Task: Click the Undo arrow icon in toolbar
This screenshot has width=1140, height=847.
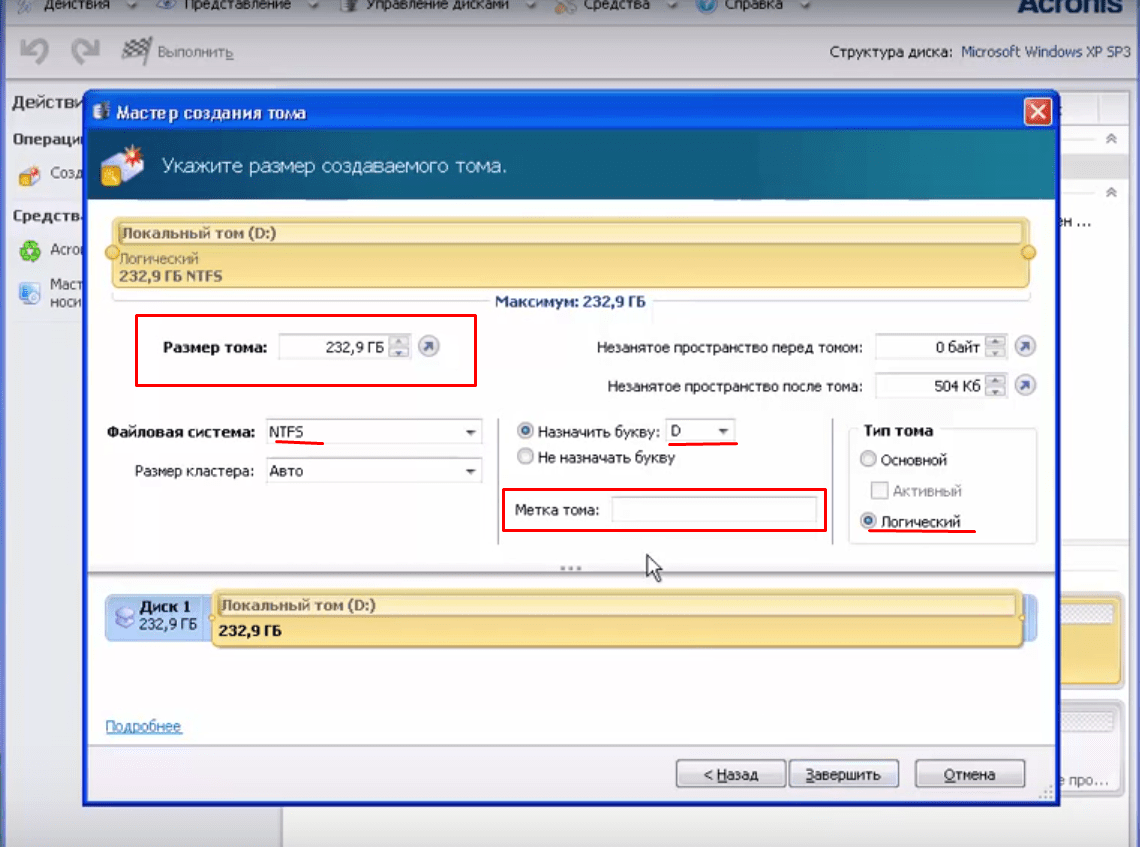Action: (x=33, y=51)
